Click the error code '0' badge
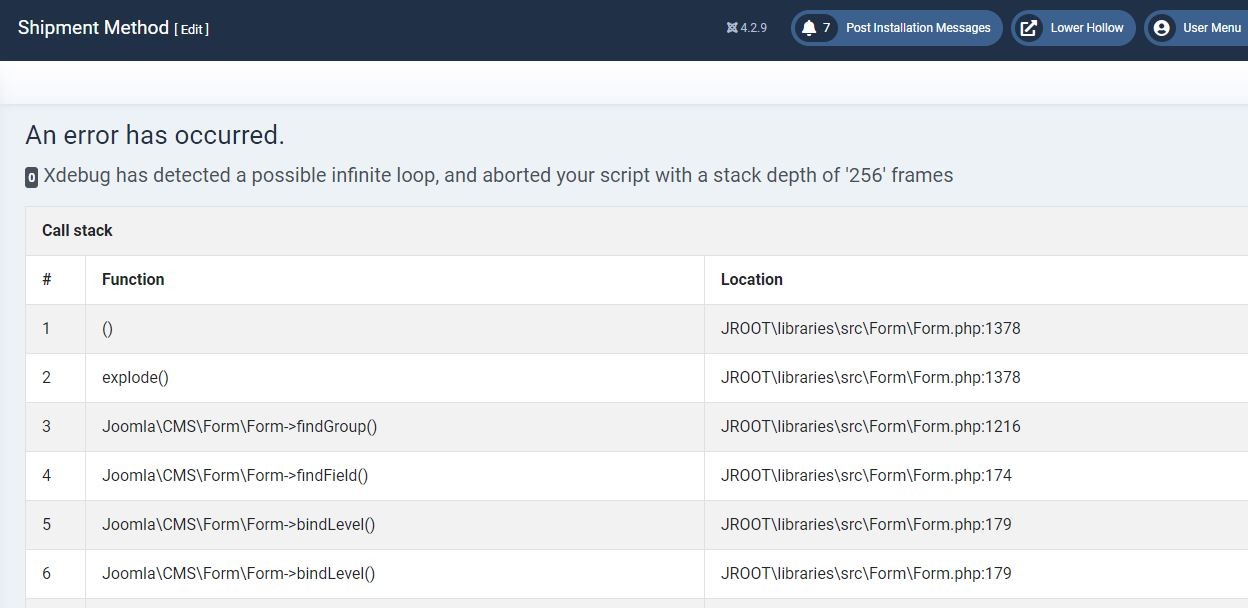Viewport: 1248px width, 608px height. click(31, 178)
